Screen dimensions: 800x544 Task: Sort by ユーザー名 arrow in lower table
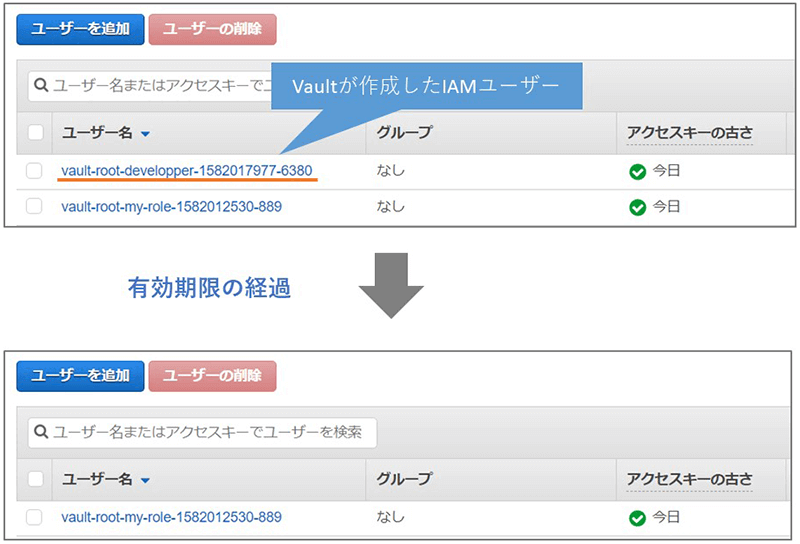click(x=145, y=480)
